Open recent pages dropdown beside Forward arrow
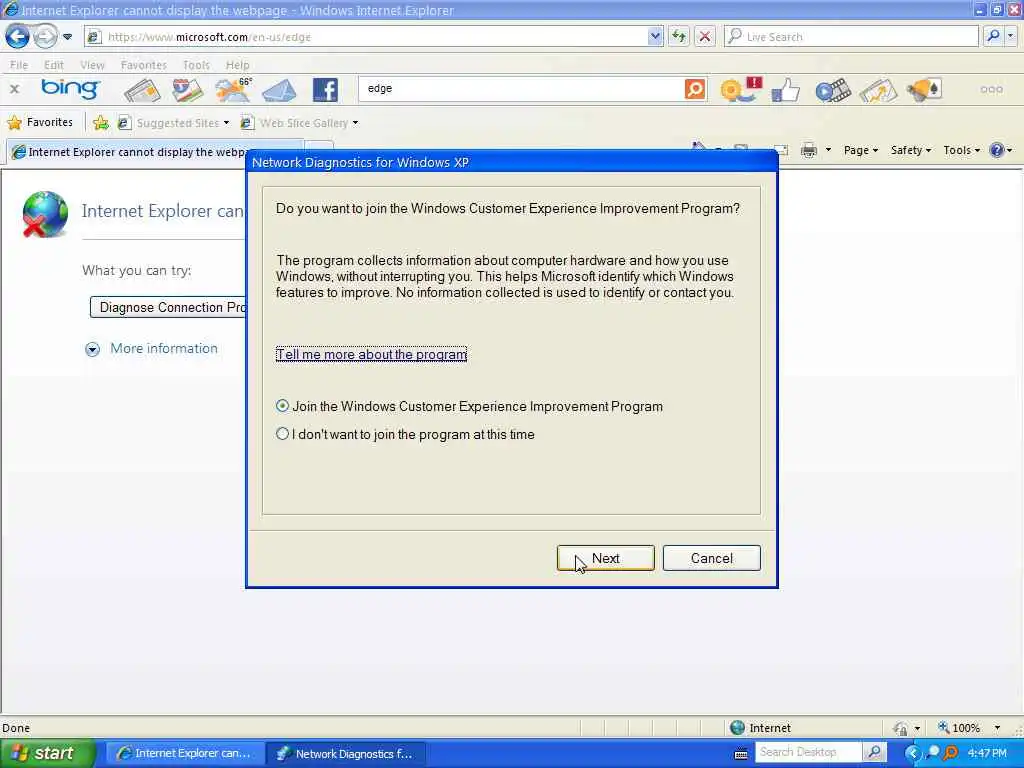Screen dimensions: 1024x768 click(67, 37)
